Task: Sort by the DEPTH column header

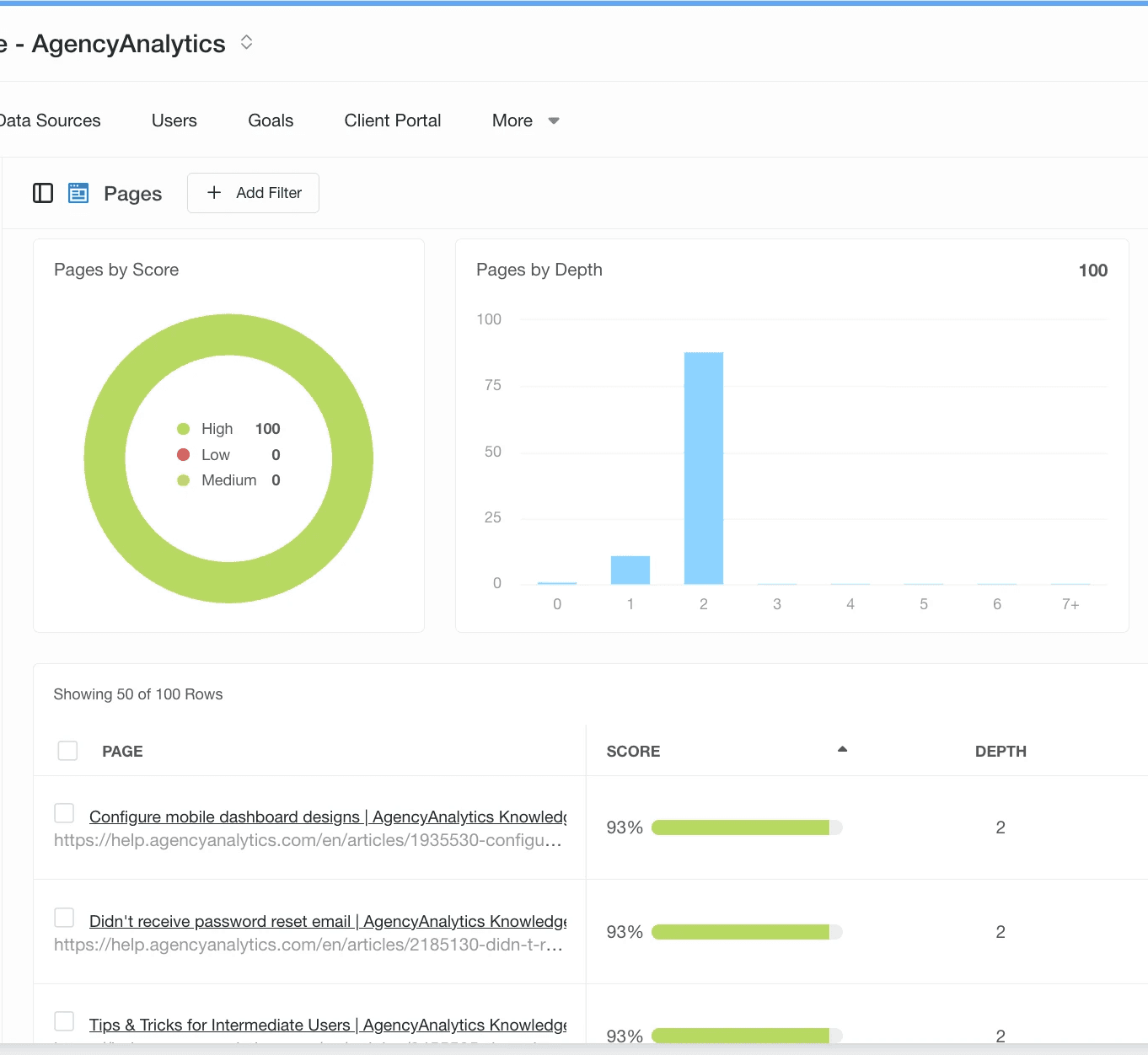Action: pyautogui.click(x=1000, y=752)
